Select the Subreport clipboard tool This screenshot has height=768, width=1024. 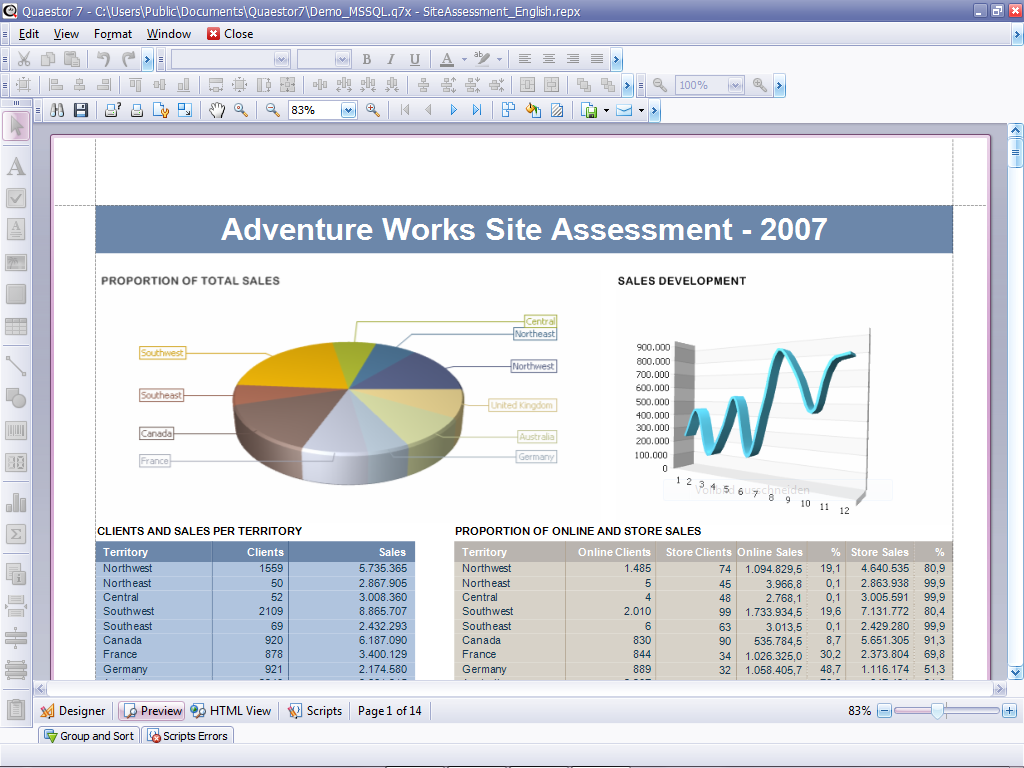tap(16, 709)
